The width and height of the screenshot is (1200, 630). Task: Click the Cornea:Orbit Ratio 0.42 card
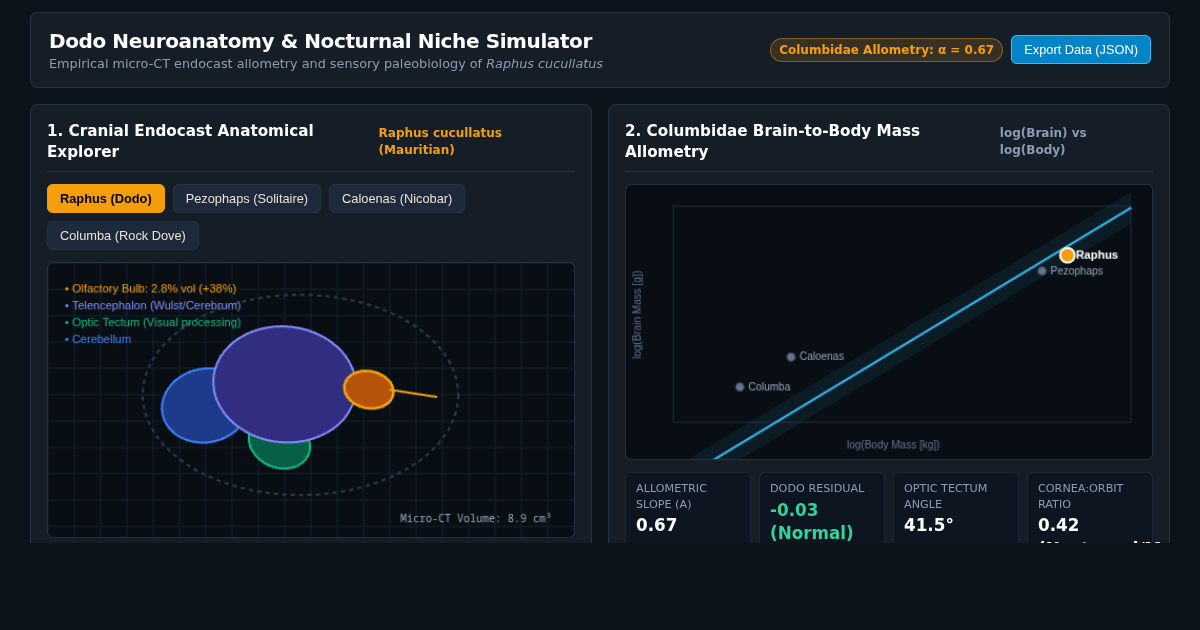1090,508
